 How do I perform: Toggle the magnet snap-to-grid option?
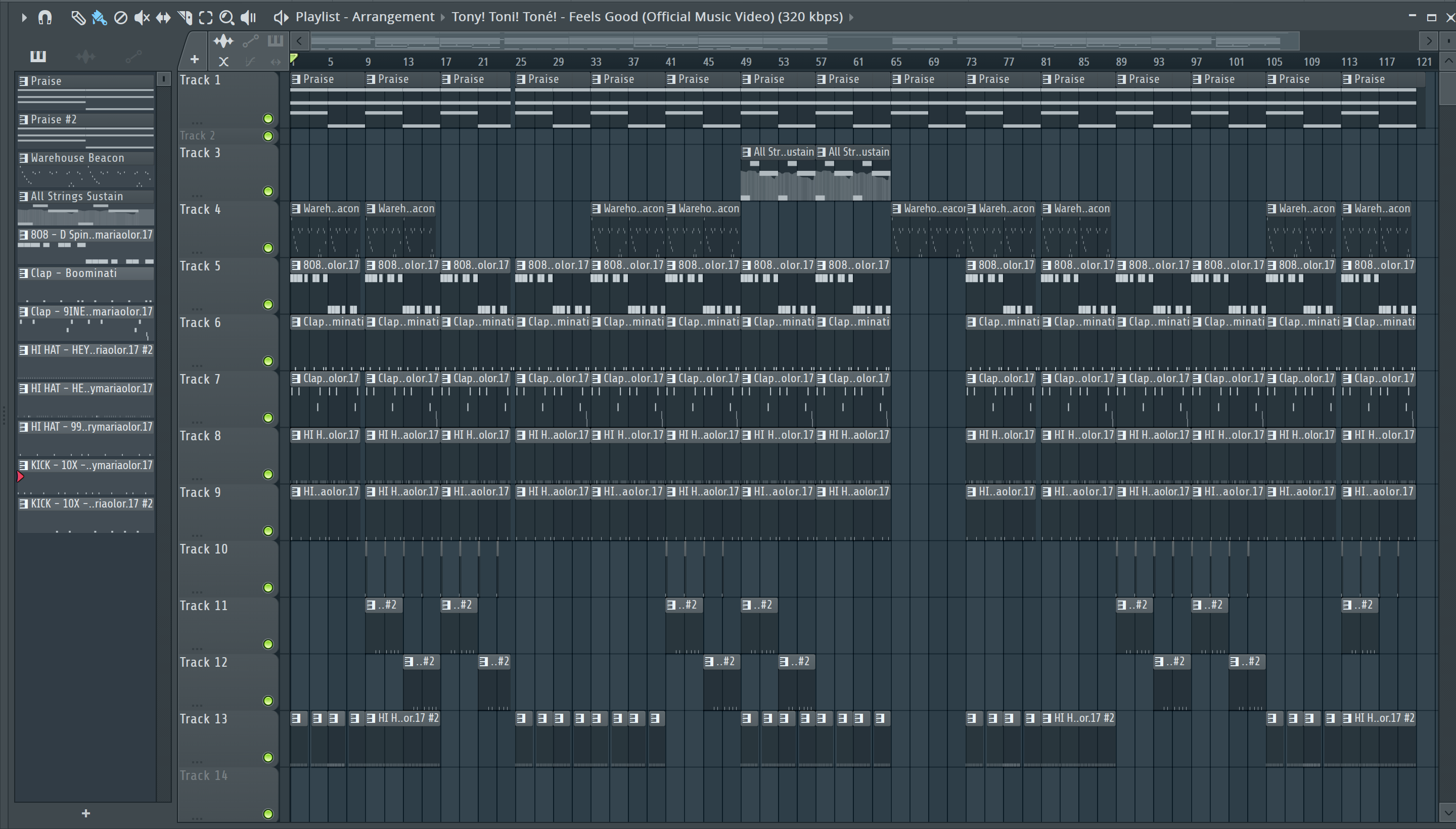click(x=44, y=18)
